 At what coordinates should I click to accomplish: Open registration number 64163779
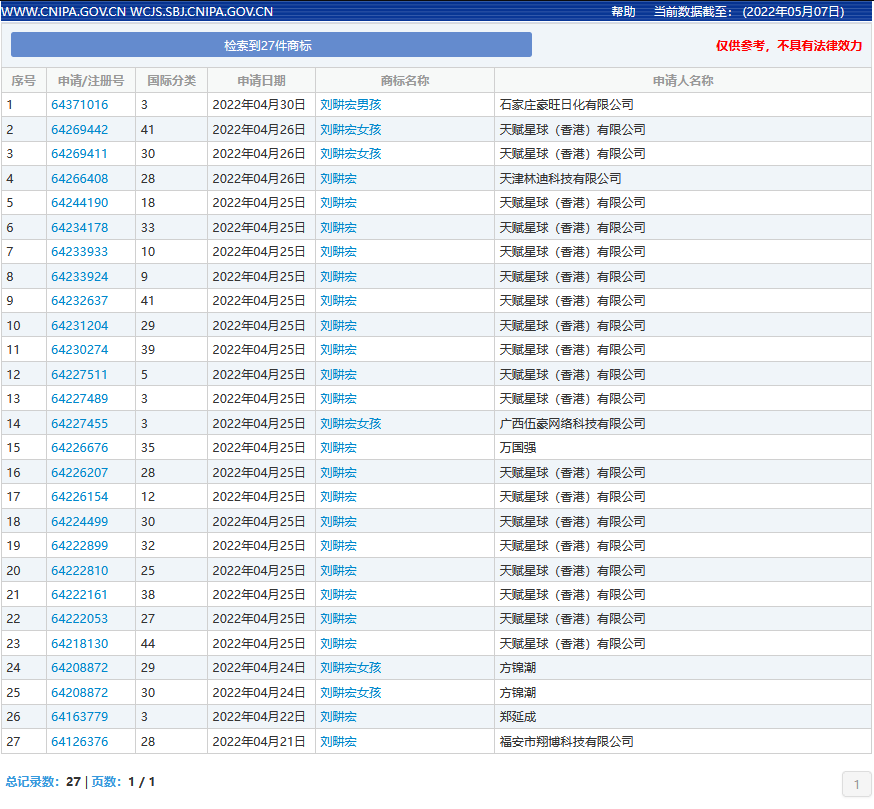(80, 717)
